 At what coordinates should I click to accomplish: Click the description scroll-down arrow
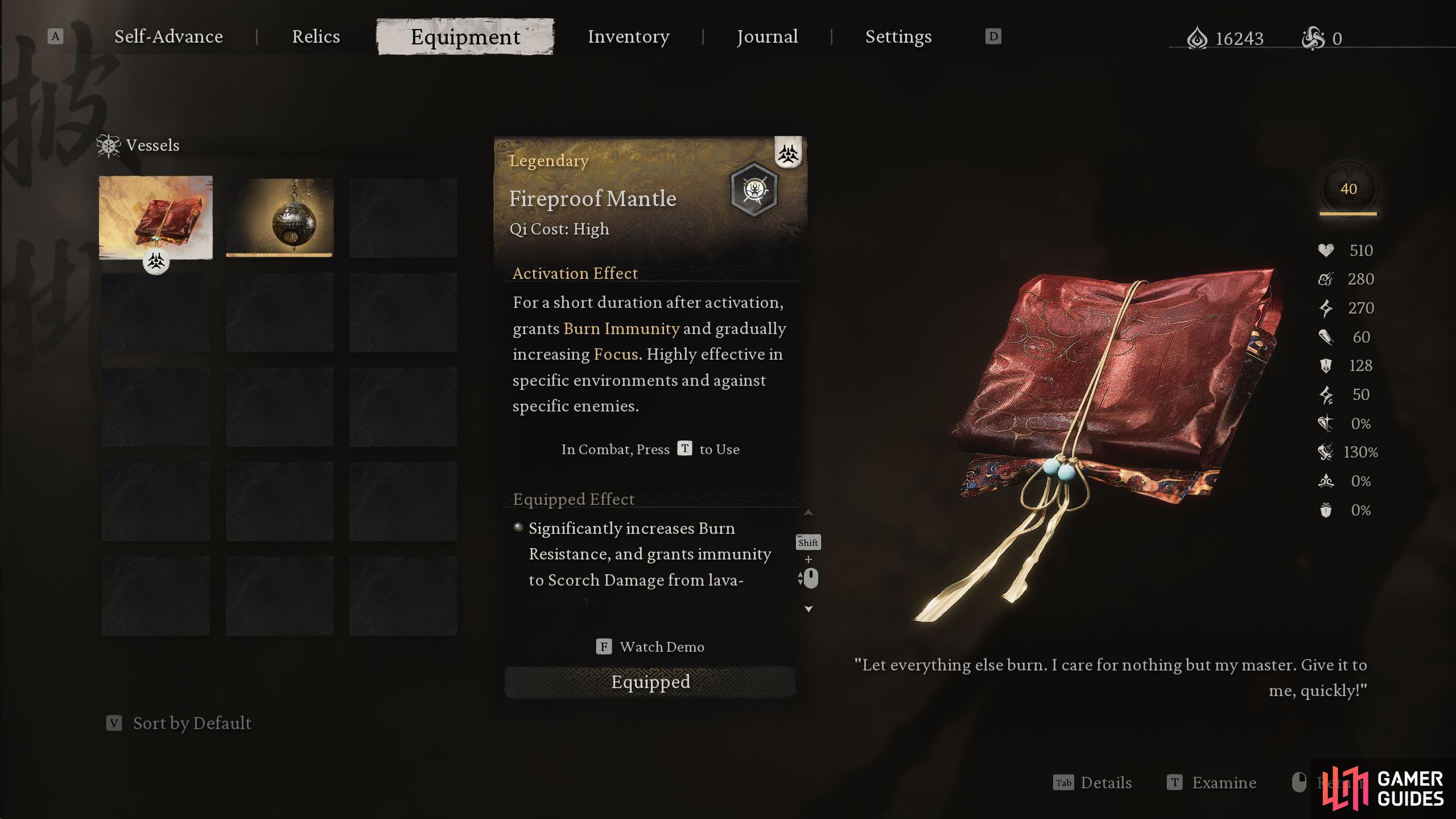pos(809,609)
